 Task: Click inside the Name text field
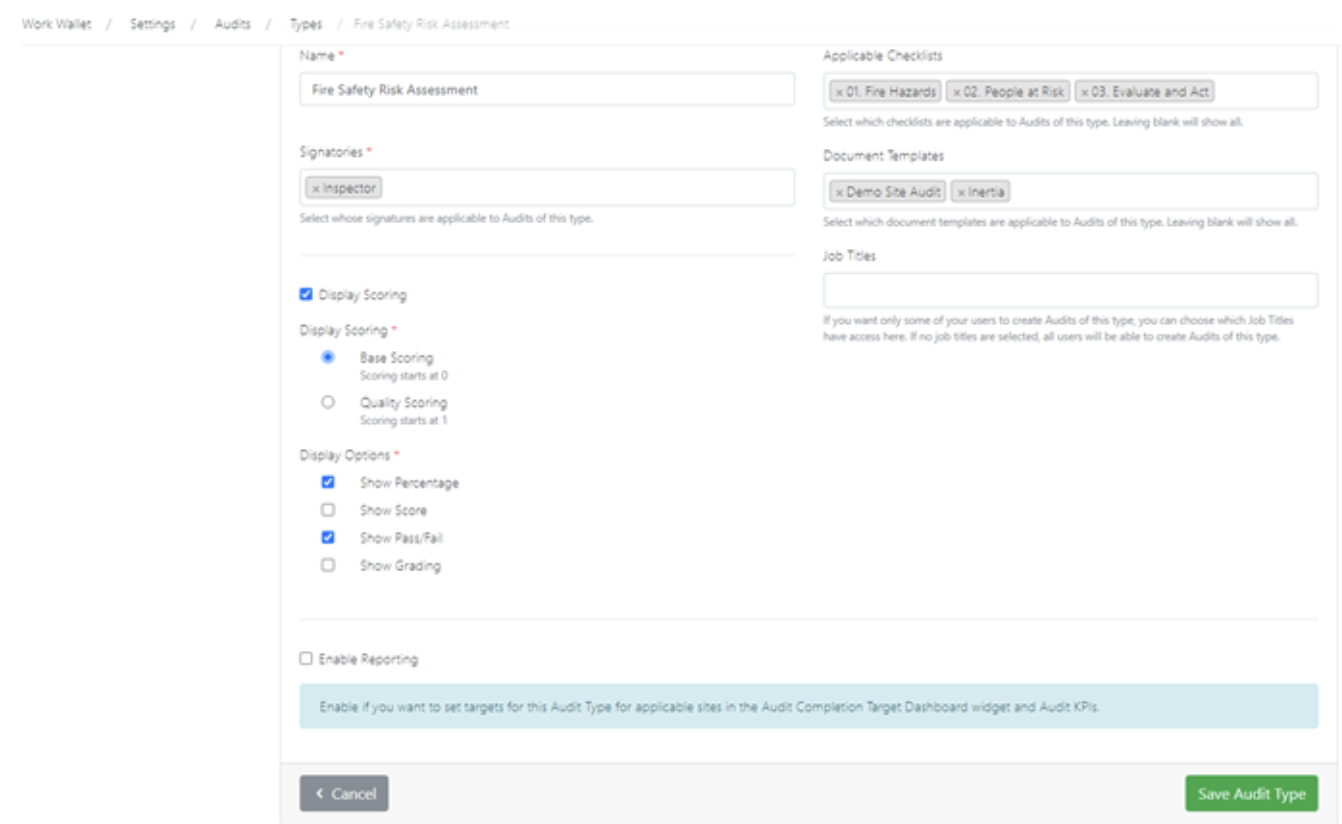545,91
